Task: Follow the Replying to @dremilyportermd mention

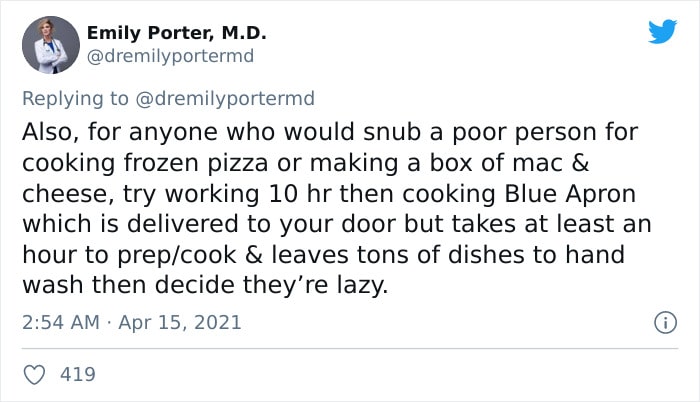Action: pyautogui.click(x=225, y=99)
